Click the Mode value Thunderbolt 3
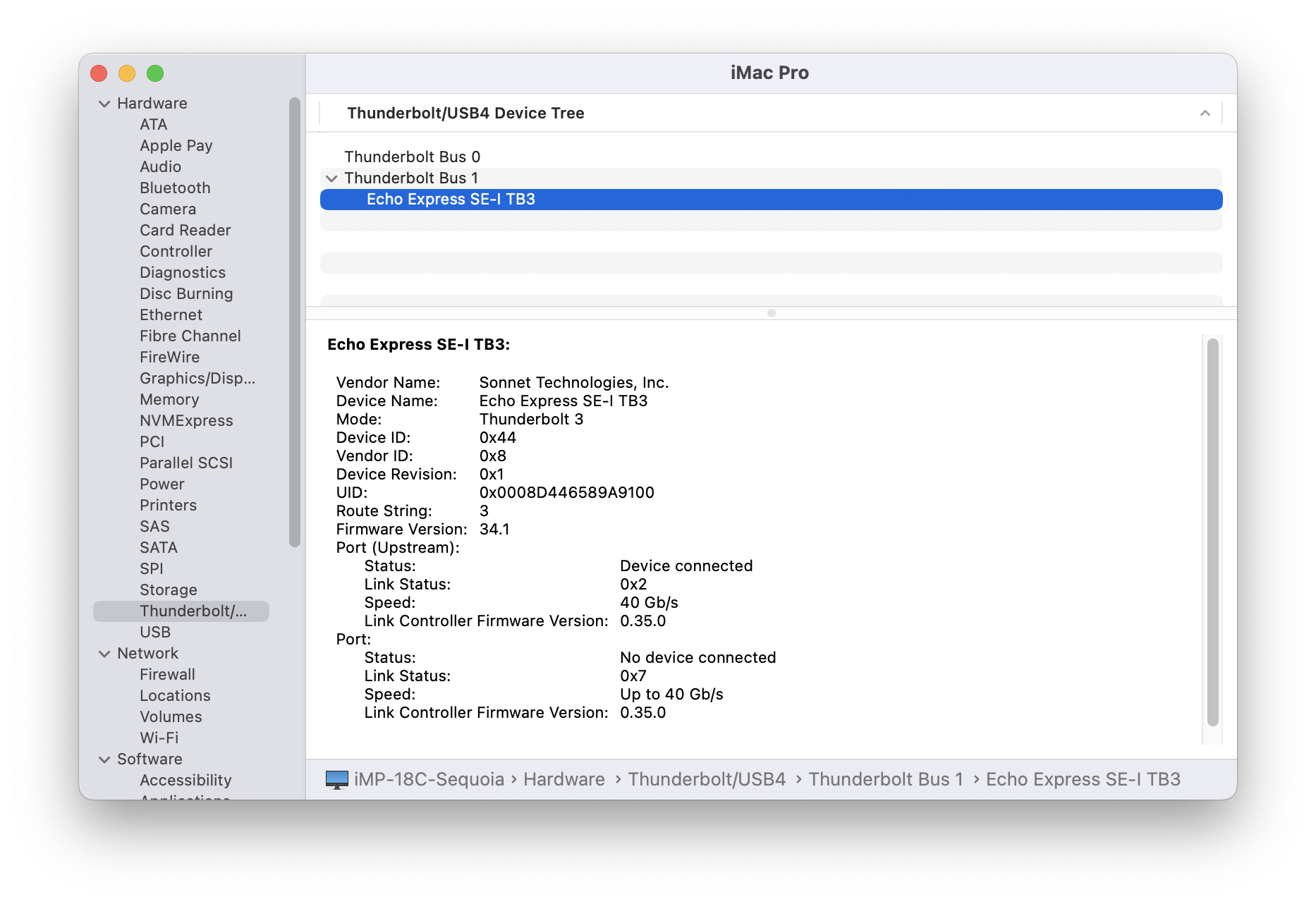This screenshot has height=904, width=1316. pos(532,420)
